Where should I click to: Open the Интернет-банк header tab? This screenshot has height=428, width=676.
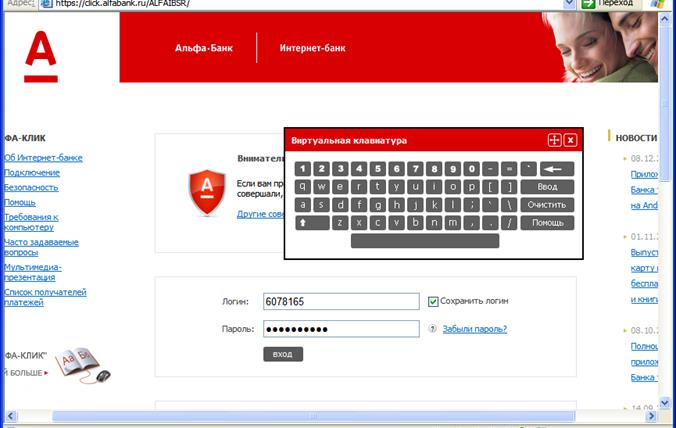(313, 48)
